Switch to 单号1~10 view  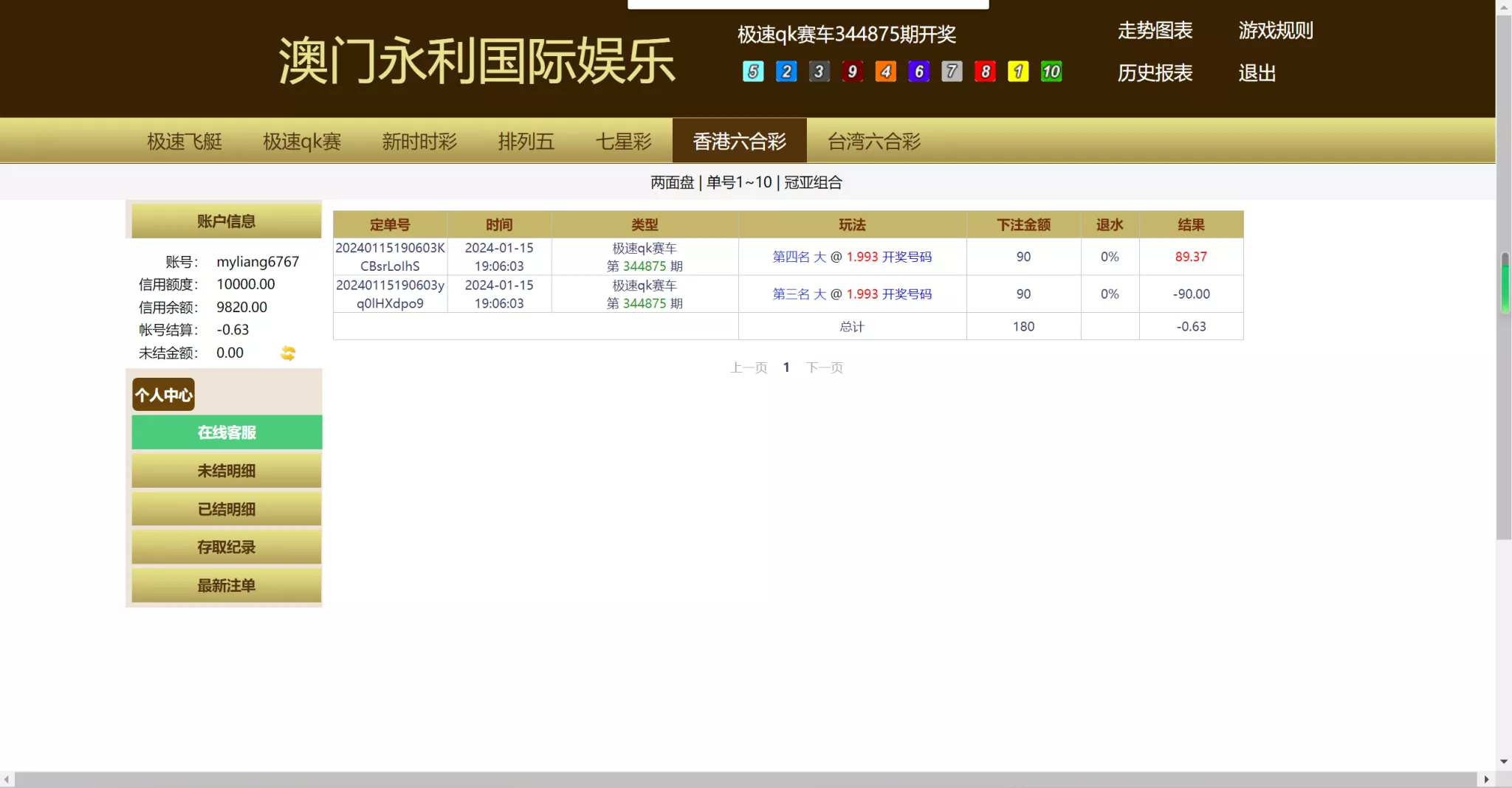tap(738, 182)
